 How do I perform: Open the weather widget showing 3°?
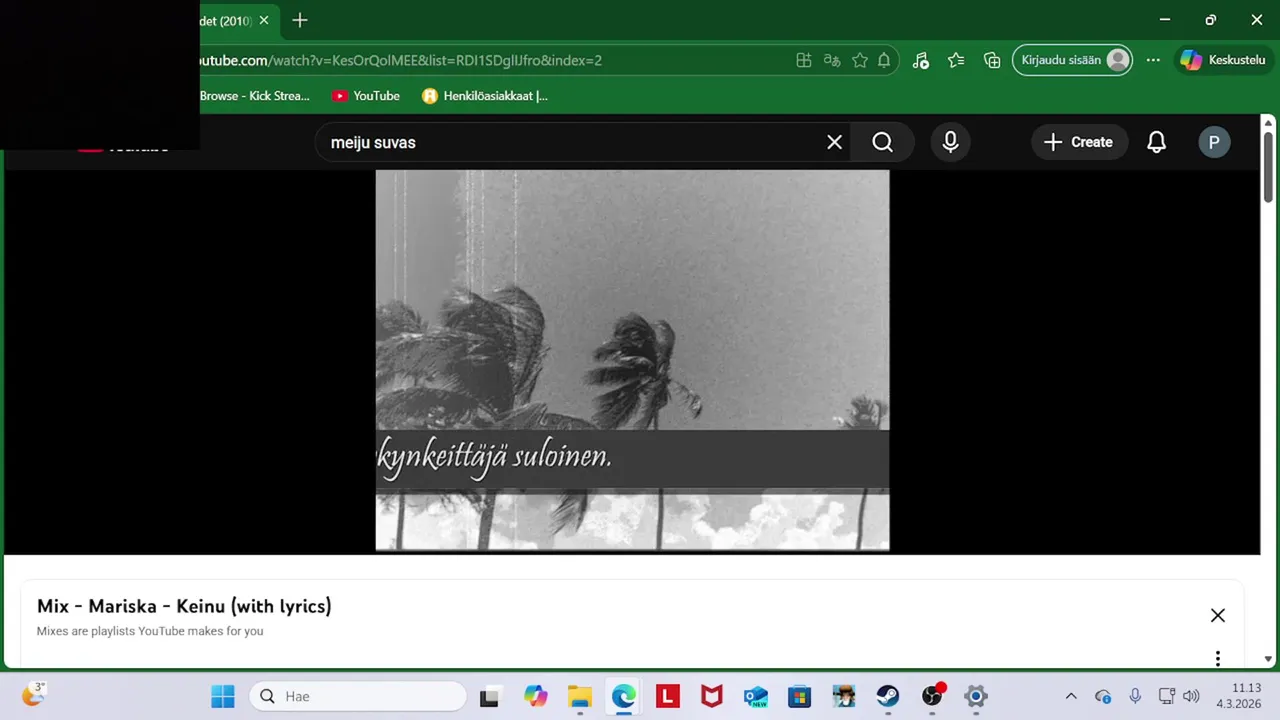point(33,694)
